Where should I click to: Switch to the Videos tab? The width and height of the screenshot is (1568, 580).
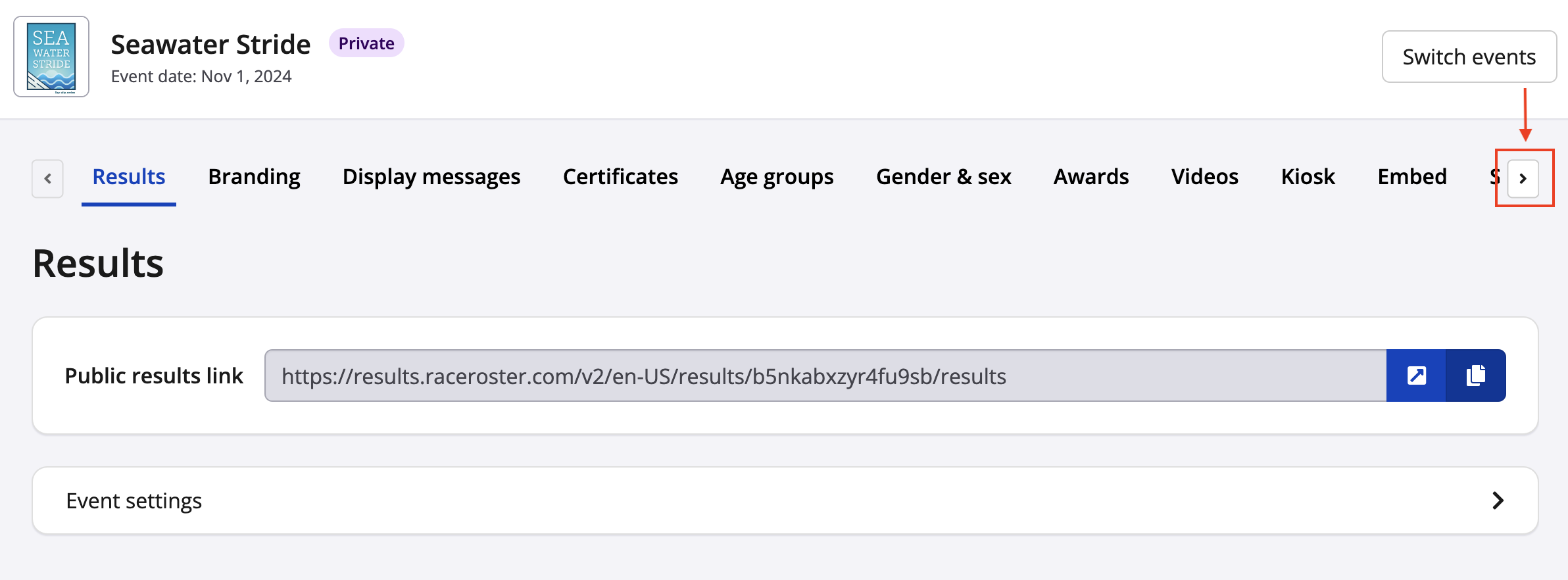pyautogui.click(x=1204, y=177)
